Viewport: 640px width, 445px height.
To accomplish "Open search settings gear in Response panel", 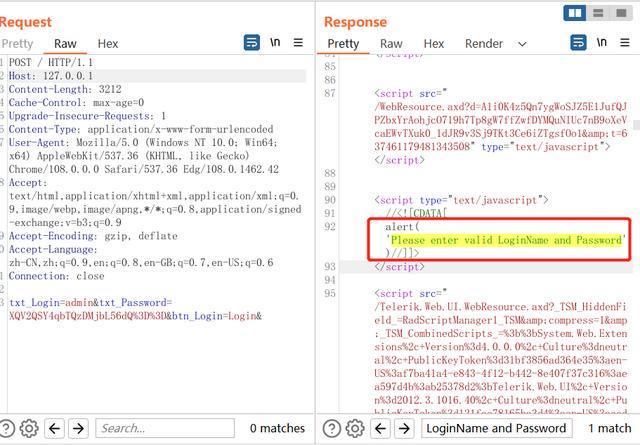I will (355, 428).
